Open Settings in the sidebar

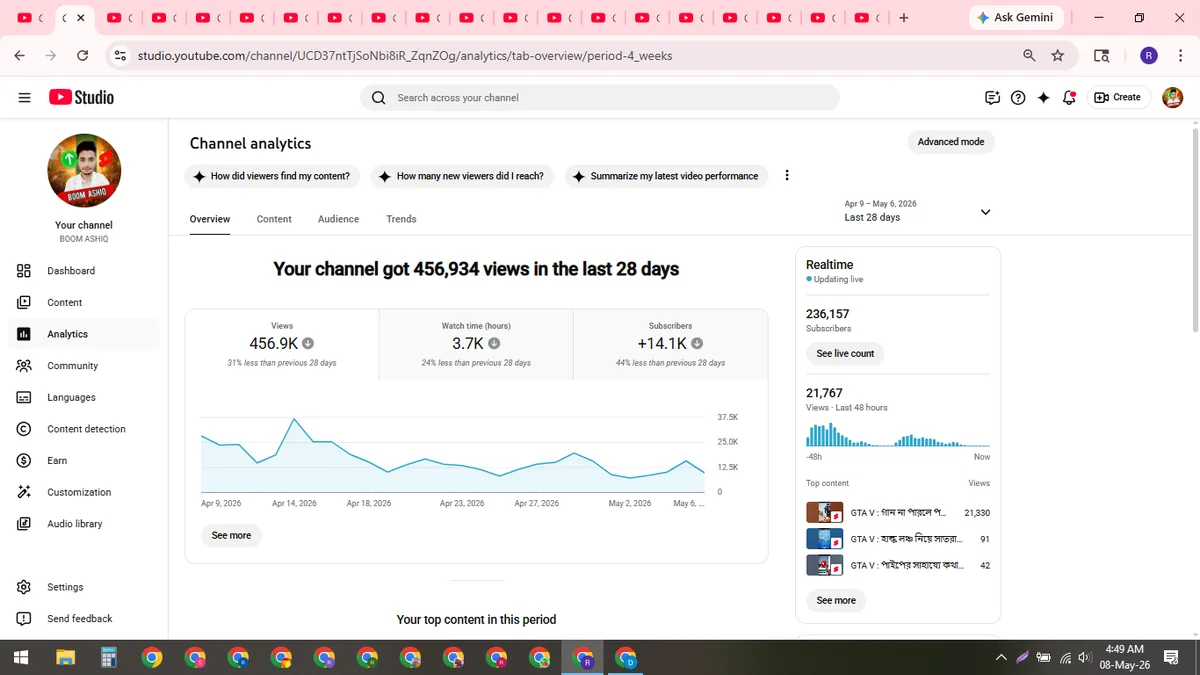click(x=84, y=587)
